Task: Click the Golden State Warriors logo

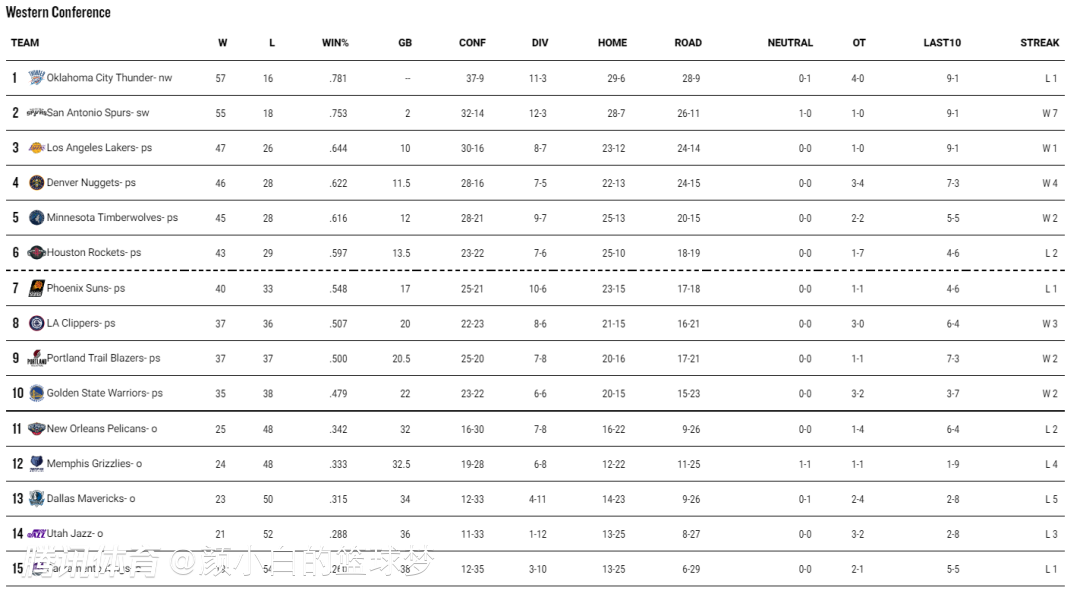Action: tap(37, 394)
